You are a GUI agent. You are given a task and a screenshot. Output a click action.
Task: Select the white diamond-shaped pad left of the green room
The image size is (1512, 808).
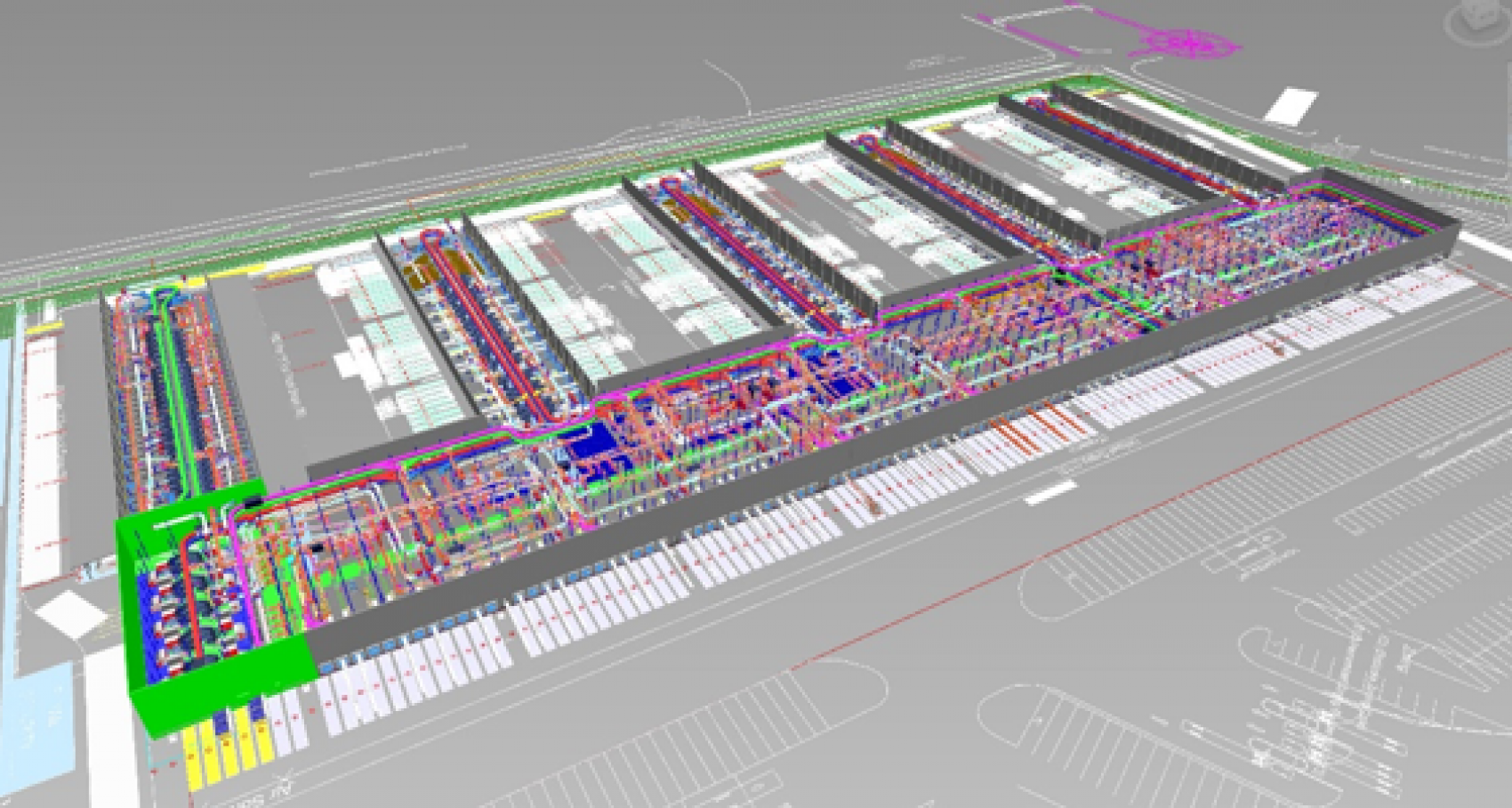tap(71, 614)
